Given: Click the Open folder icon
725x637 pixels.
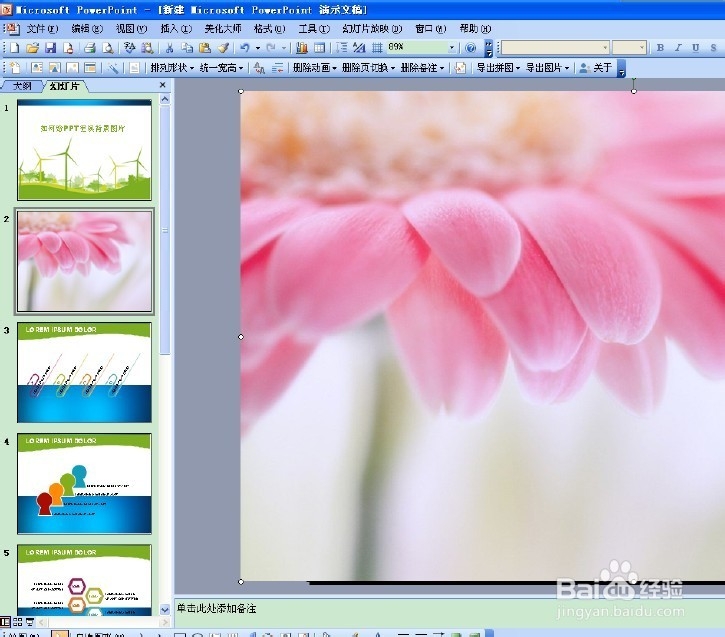Looking at the screenshot, I should pyautogui.click(x=32, y=48).
